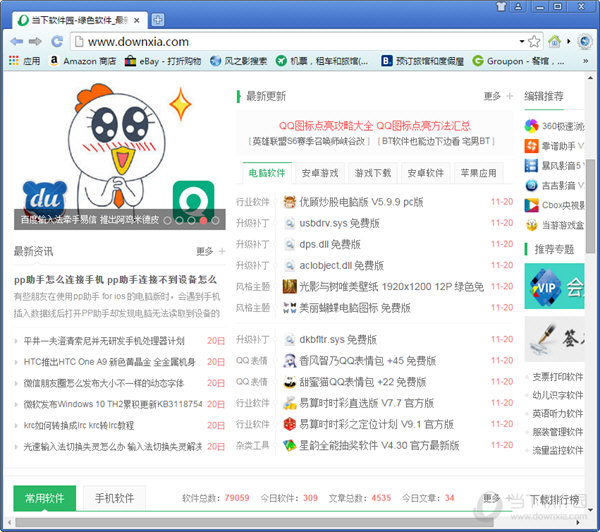The width and height of the screenshot is (600, 532).
Task: Click the 靠谱助手 orange icon
Action: click(x=532, y=146)
